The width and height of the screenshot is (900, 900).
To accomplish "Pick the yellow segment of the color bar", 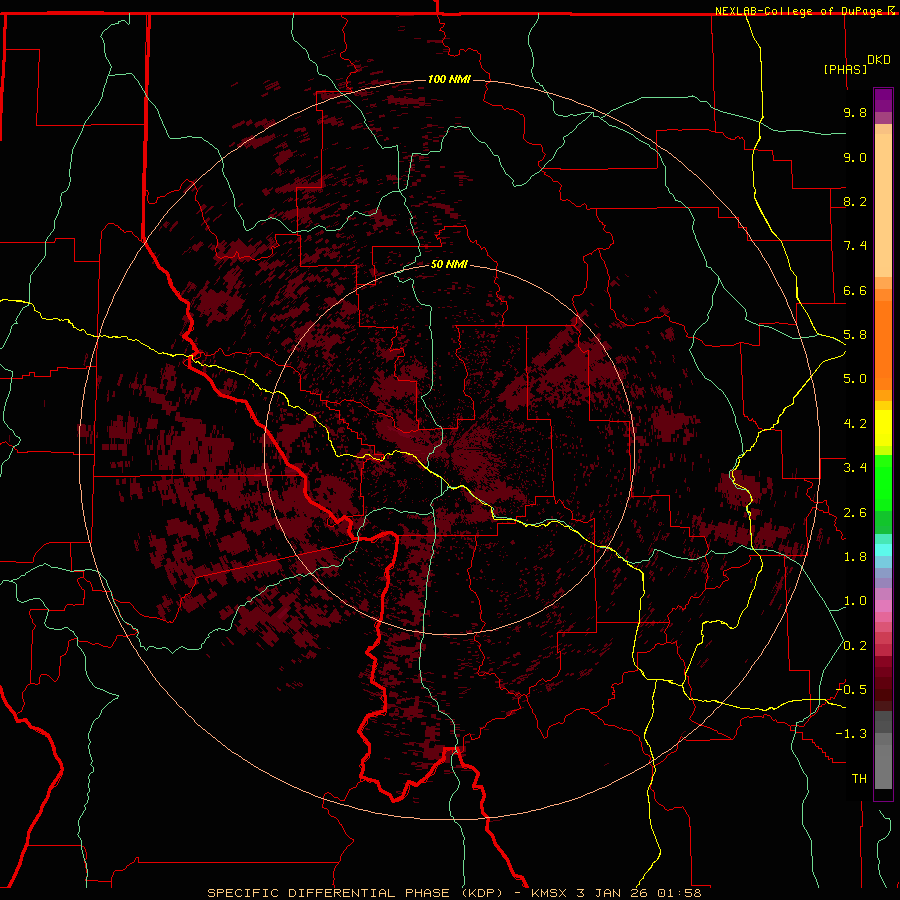I will (883, 428).
